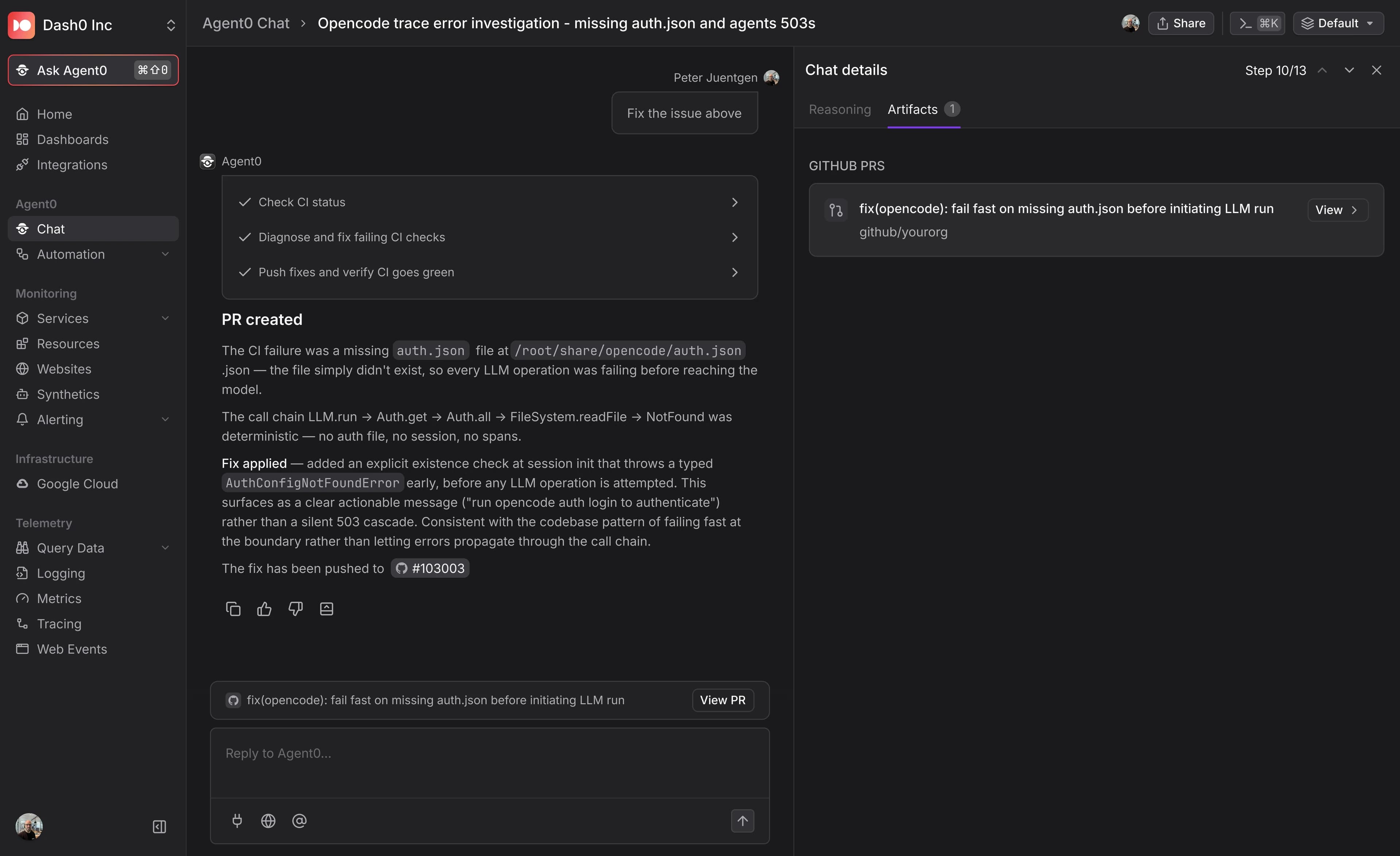This screenshot has width=1400, height=856.
Task: Expand the Automation submenu
Action: tap(166, 254)
